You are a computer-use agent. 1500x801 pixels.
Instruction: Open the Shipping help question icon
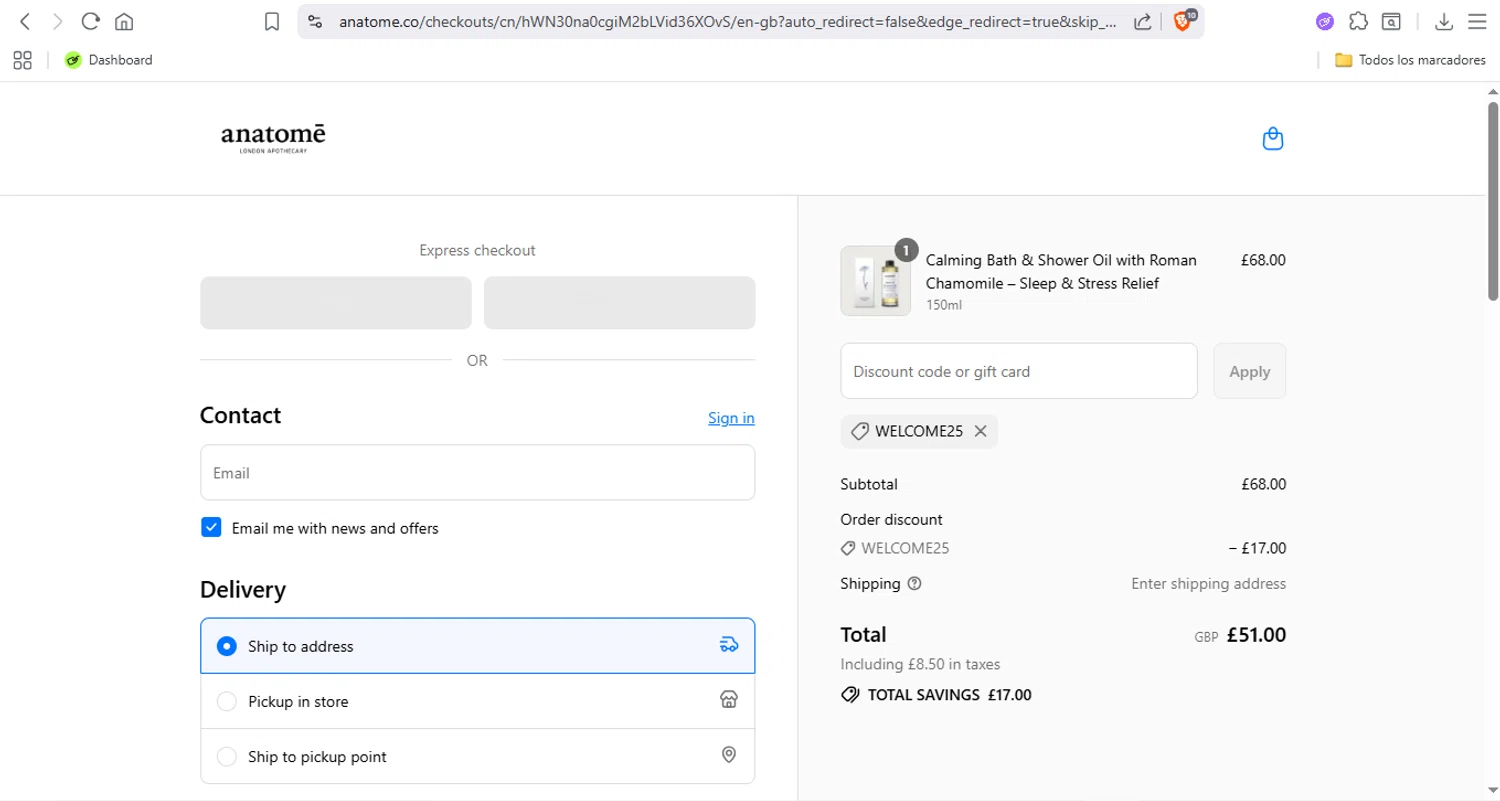tap(914, 584)
